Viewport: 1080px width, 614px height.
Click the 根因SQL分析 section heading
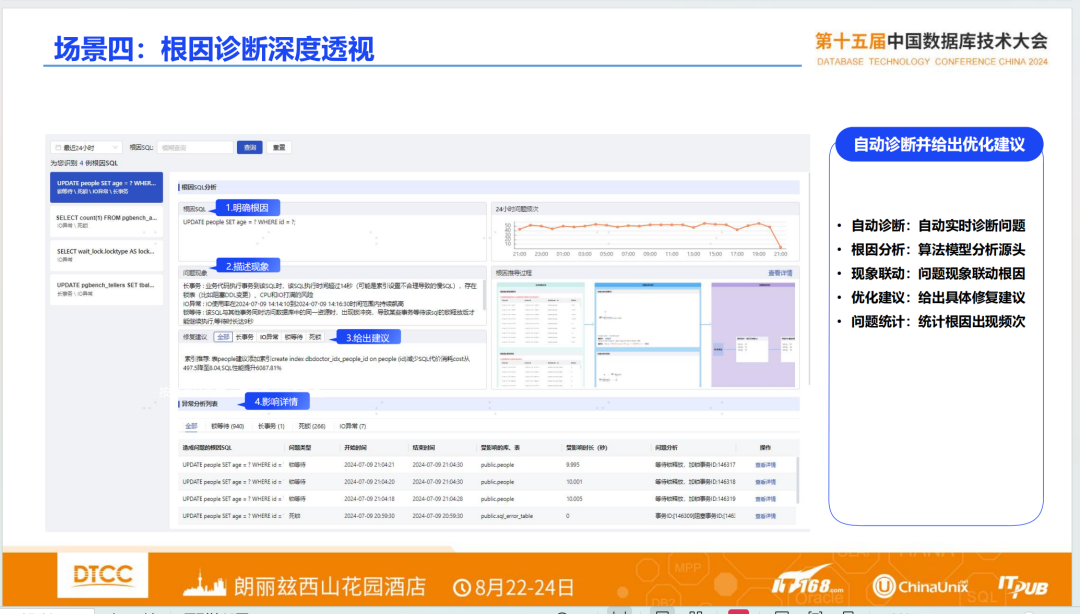(x=199, y=187)
